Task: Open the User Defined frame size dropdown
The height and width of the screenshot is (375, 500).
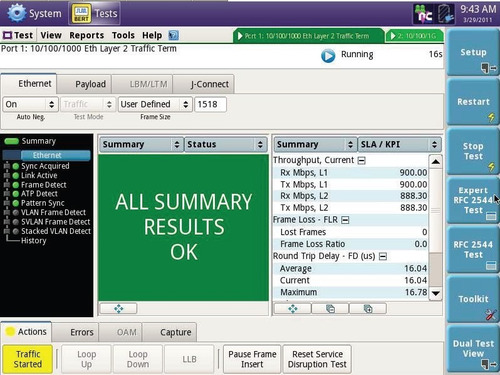Action: [x=155, y=104]
